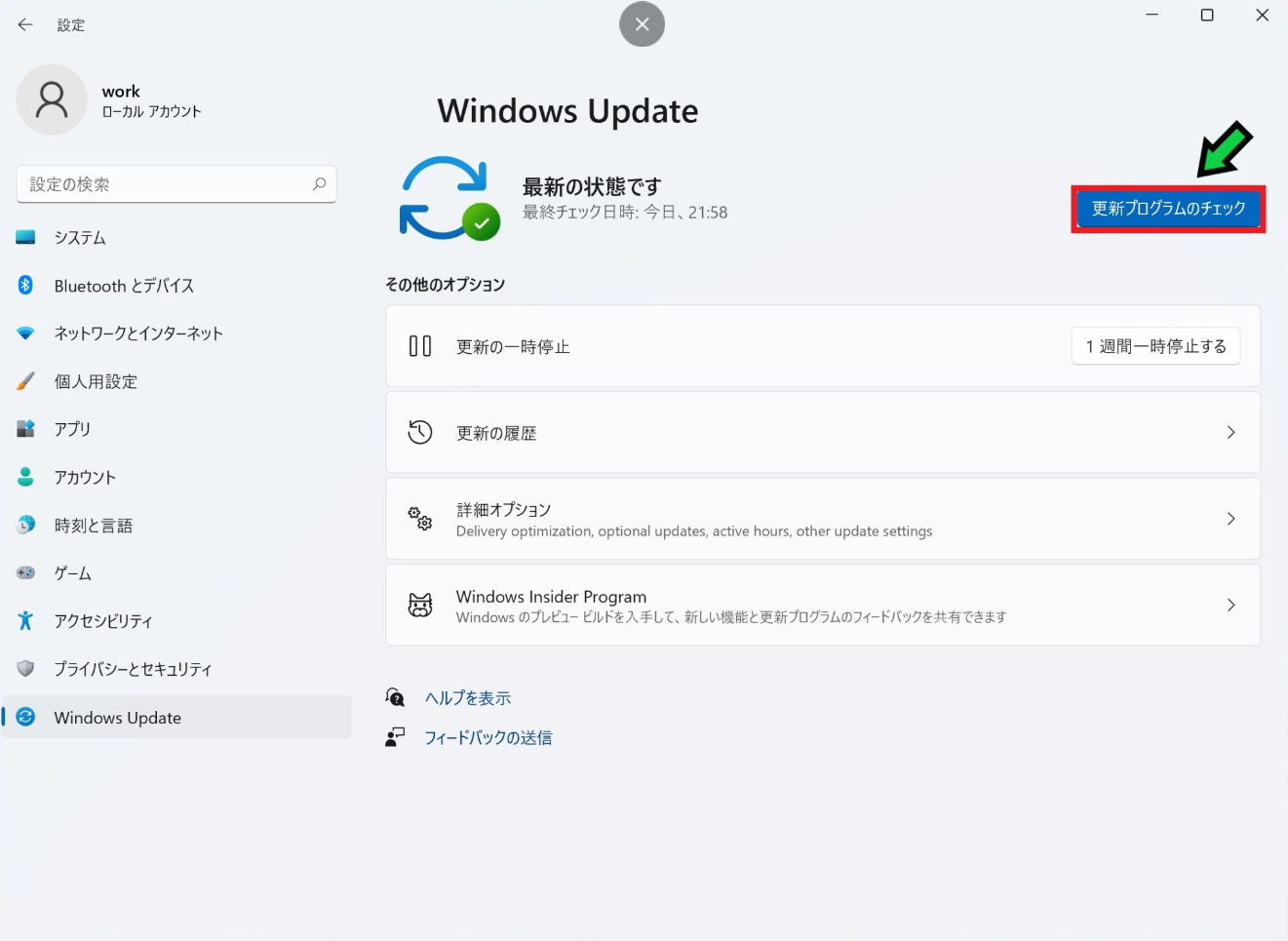Click the アプリ apps icon
1288x941 pixels.
(26, 429)
